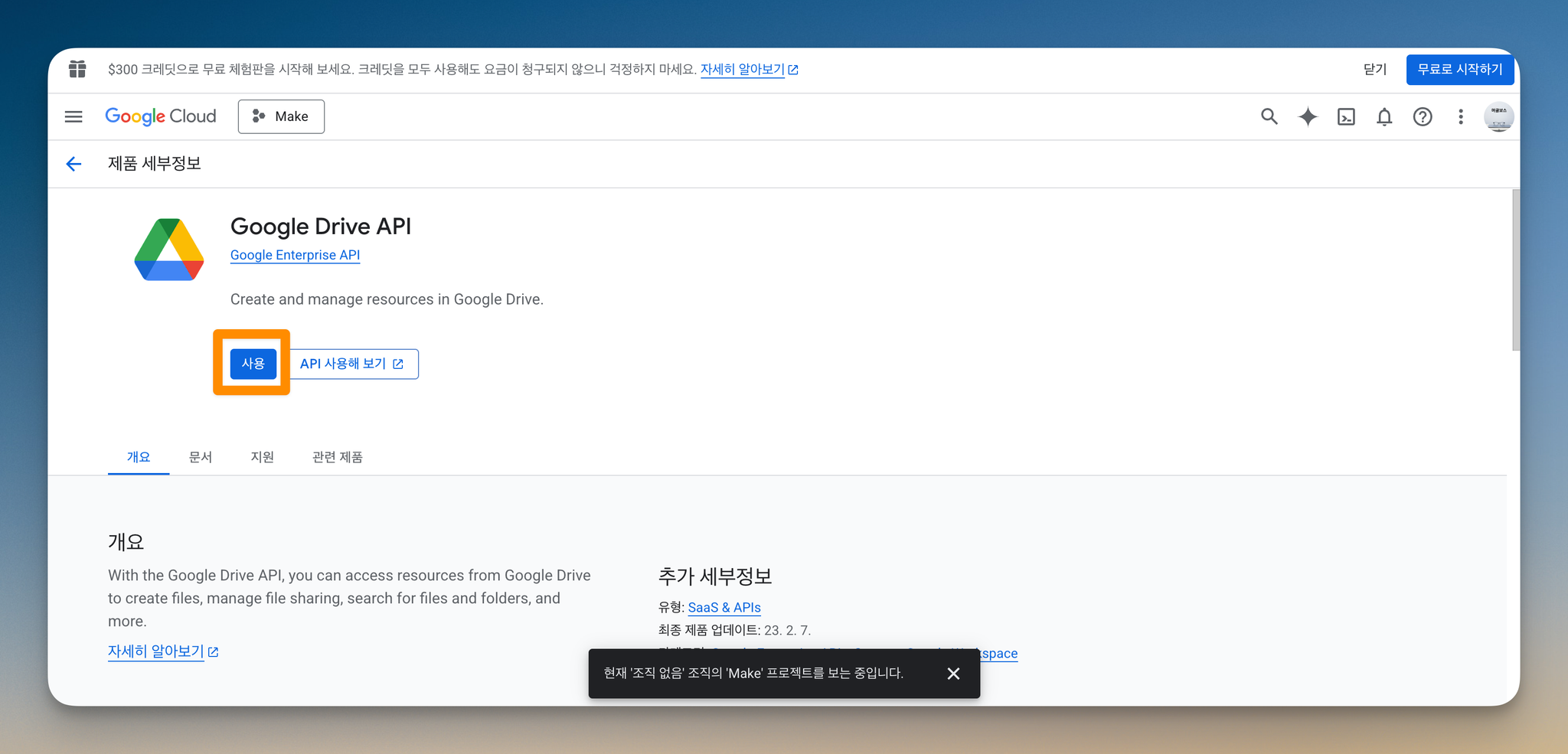Switch to the 문서 tab

click(201, 457)
